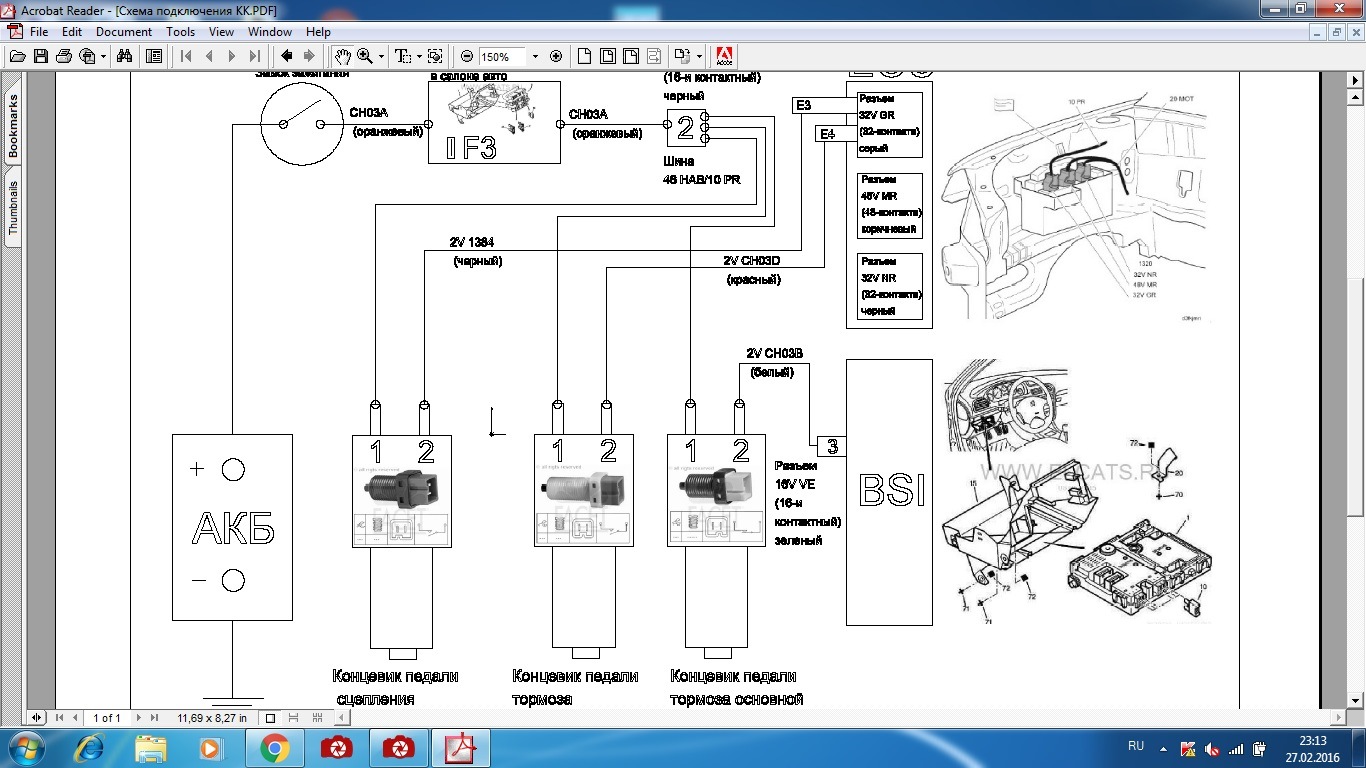Go to last page in status bar
Screen dimensions: 1366x768
point(154,717)
